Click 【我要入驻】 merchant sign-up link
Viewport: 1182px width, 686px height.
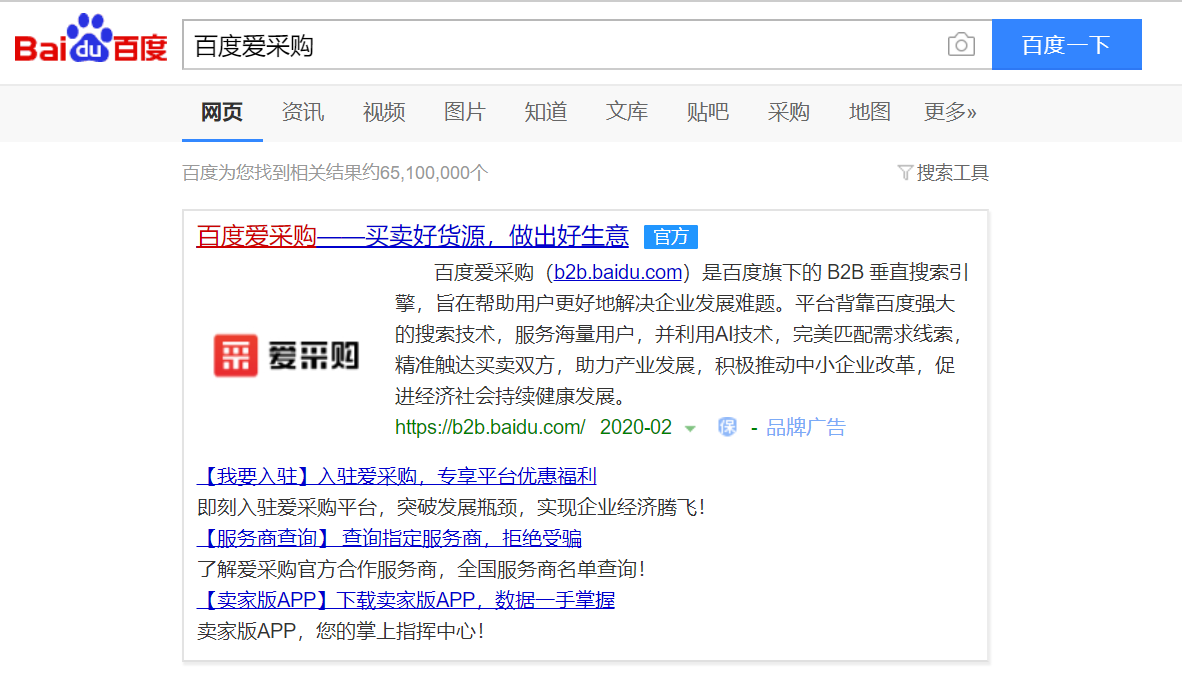tap(396, 476)
